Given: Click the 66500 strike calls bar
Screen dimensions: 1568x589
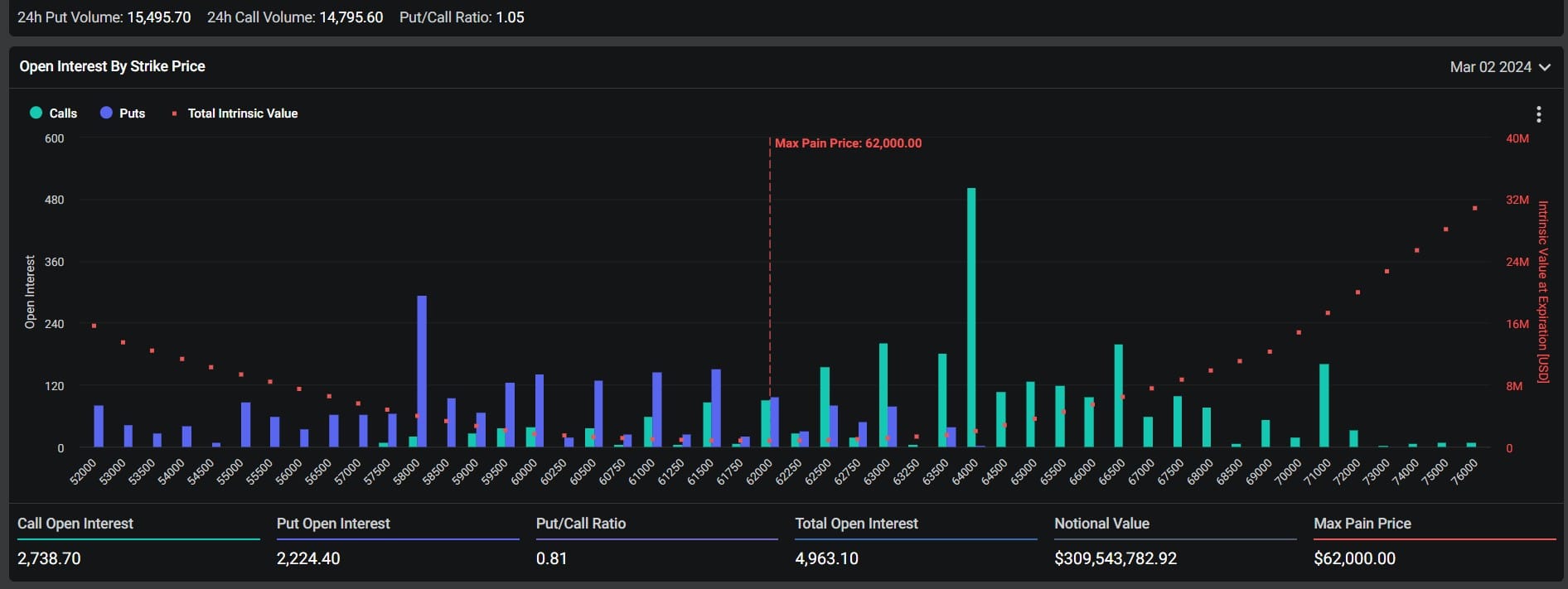Looking at the screenshot, I should point(1119,396).
